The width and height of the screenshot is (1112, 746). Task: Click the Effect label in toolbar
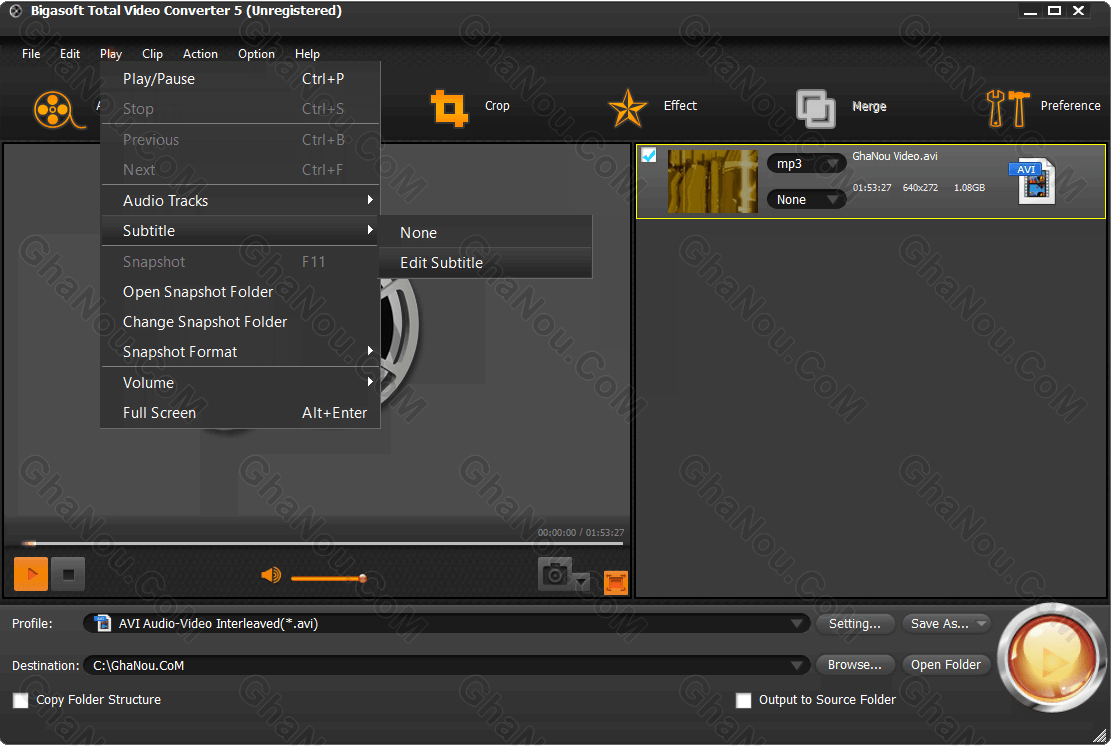[x=680, y=106]
